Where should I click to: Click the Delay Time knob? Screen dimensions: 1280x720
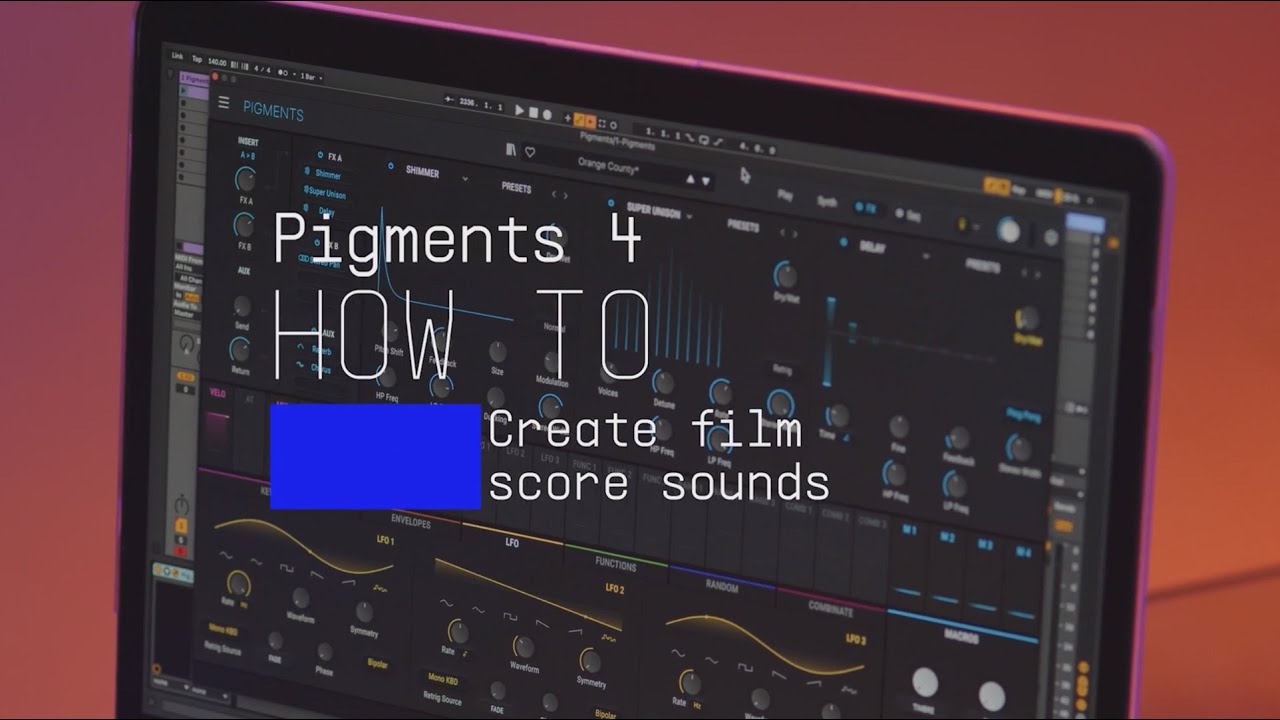point(838,416)
